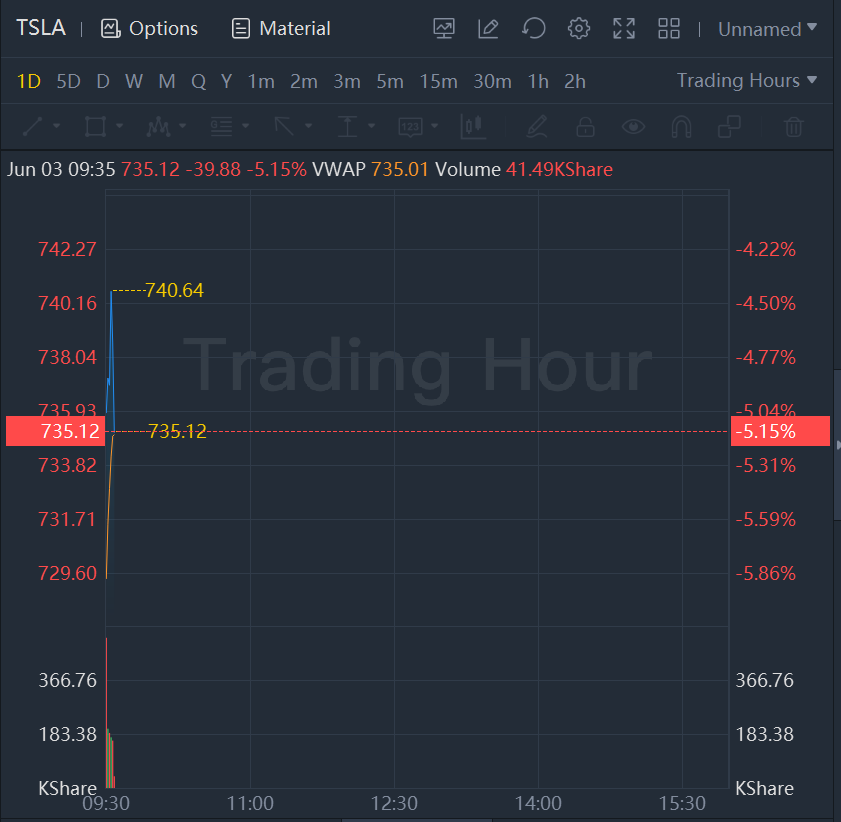The image size is (841, 822).
Task: Open the chart comparison monitor icon
Action: click(444, 29)
